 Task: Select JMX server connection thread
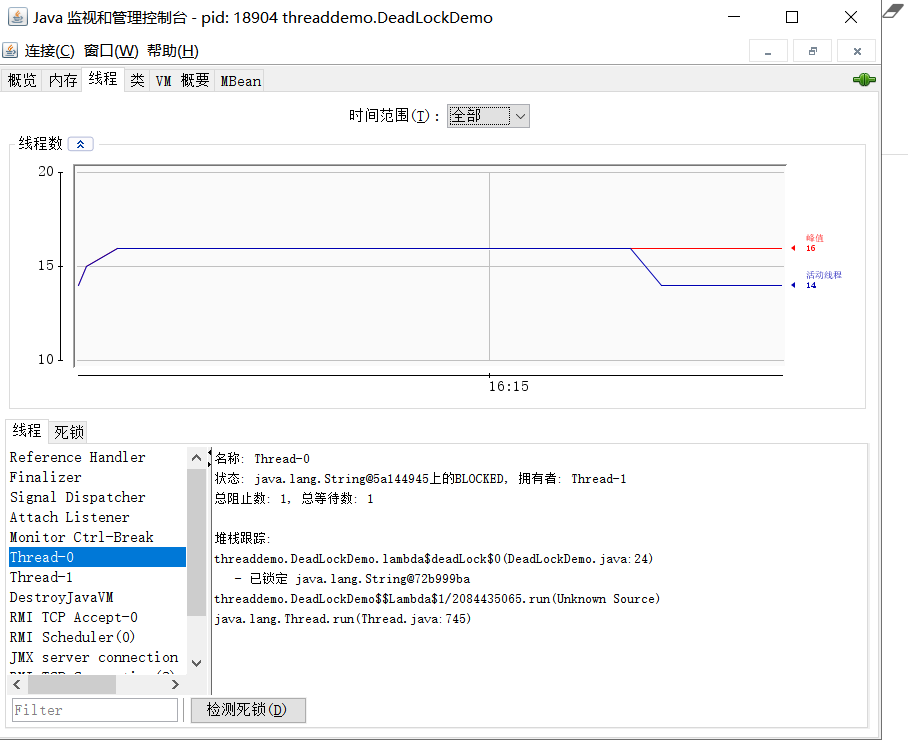[97, 657]
